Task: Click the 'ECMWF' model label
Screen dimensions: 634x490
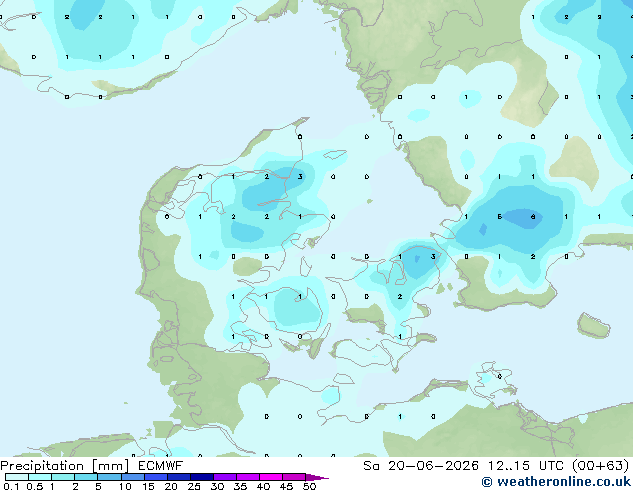Action: tap(161, 466)
